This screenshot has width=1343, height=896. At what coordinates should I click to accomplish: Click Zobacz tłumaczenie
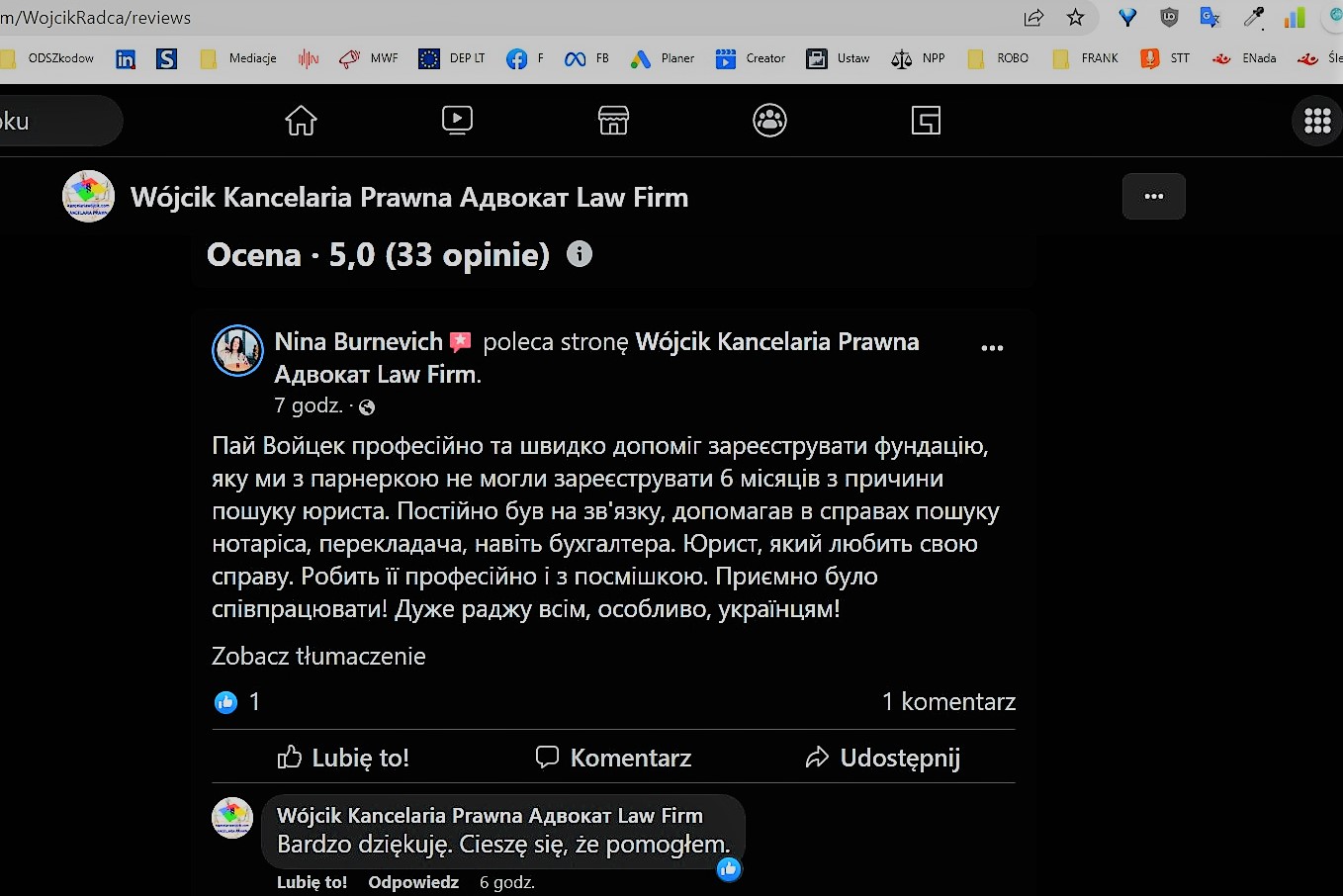[x=318, y=656]
